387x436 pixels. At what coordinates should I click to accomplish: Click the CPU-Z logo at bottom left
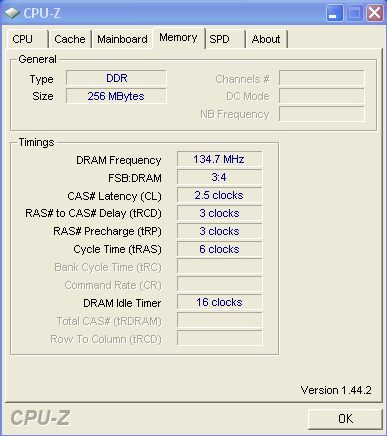(x=40, y=418)
